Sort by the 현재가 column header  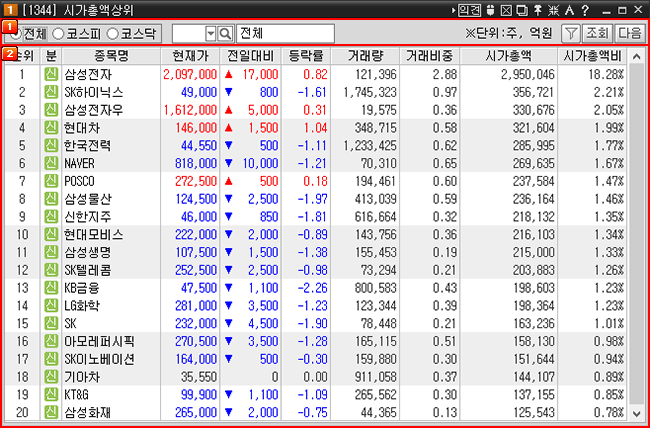(x=190, y=56)
